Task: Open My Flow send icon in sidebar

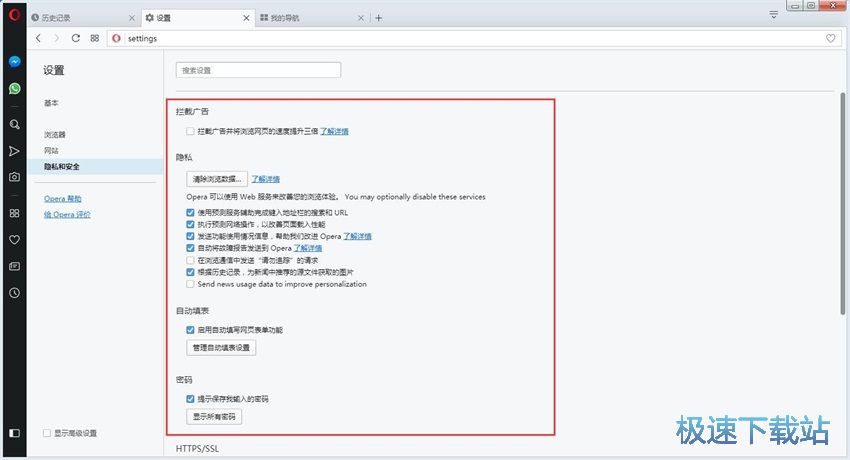Action: 15,151
